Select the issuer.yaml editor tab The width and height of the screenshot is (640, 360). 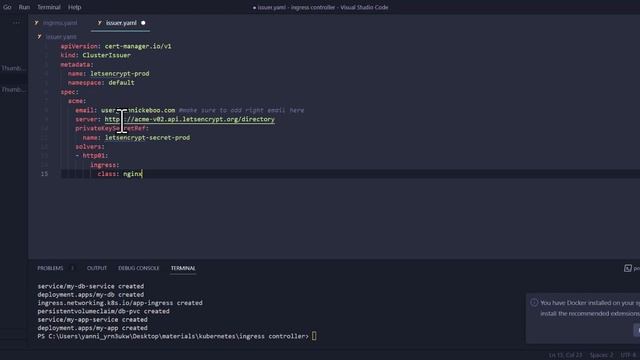point(121,23)
